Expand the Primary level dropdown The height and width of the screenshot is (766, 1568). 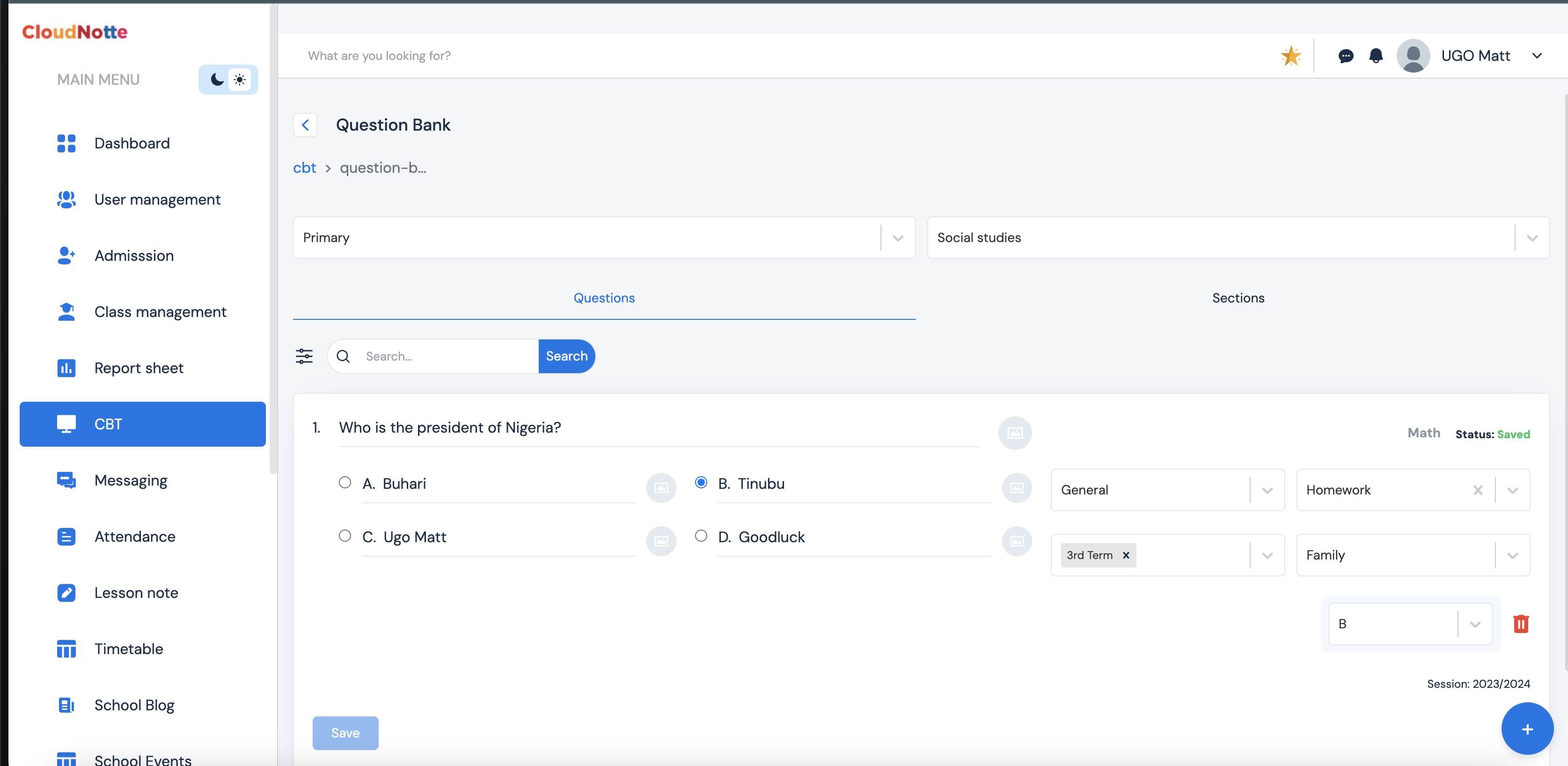[897, 238]
